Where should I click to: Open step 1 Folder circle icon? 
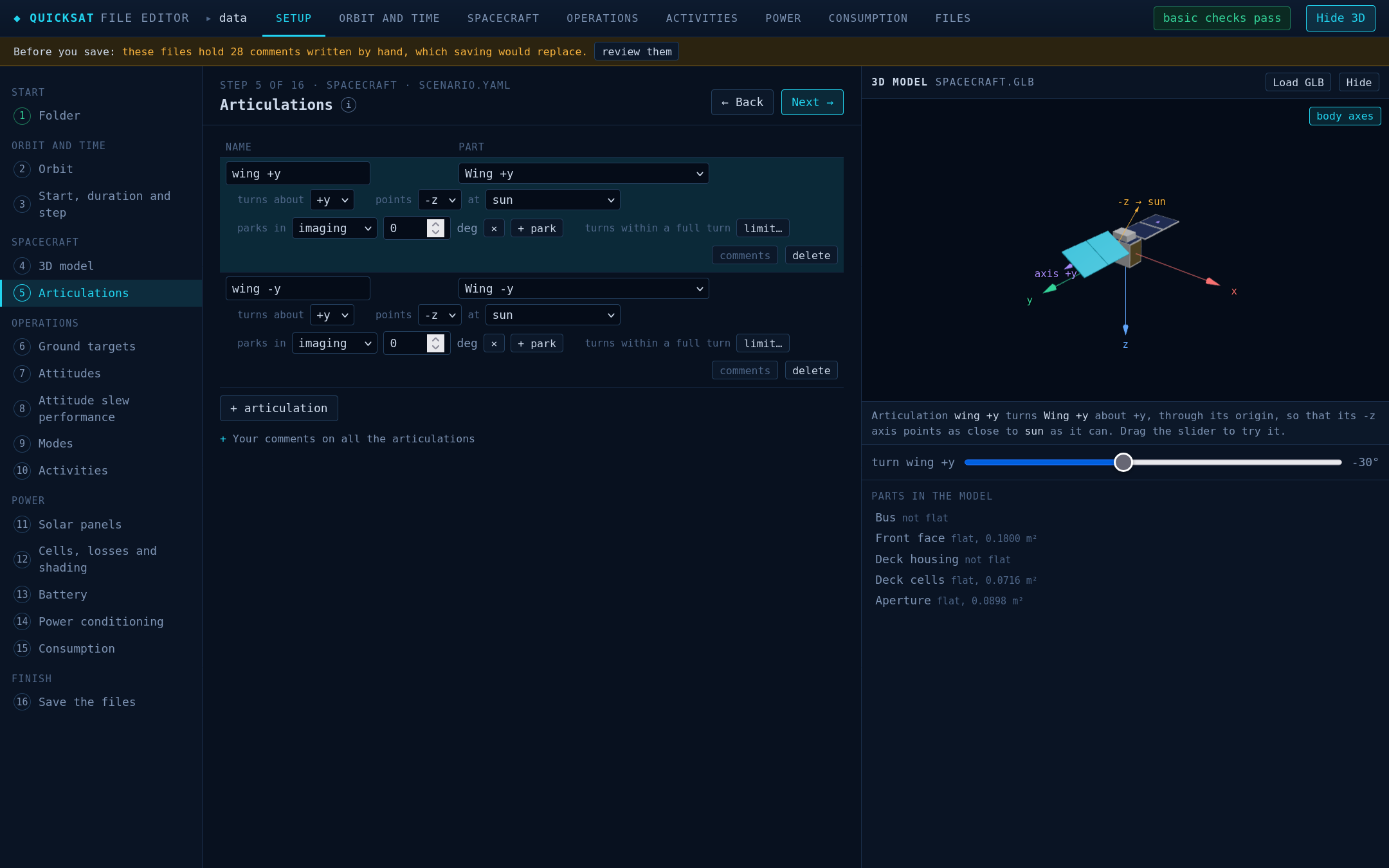pyautogui.click(x=22, y=116)
